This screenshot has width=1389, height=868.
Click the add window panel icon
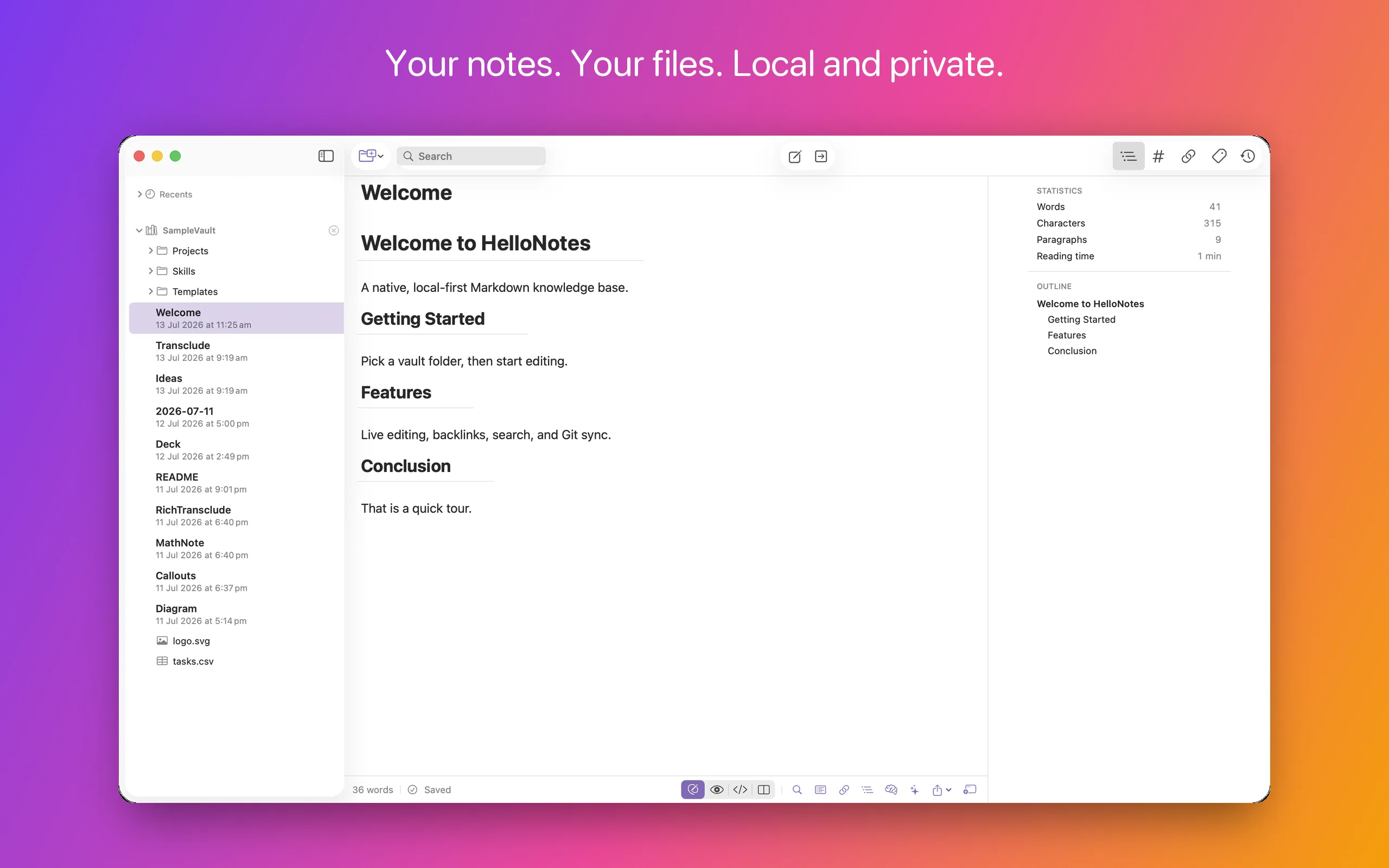970,789
